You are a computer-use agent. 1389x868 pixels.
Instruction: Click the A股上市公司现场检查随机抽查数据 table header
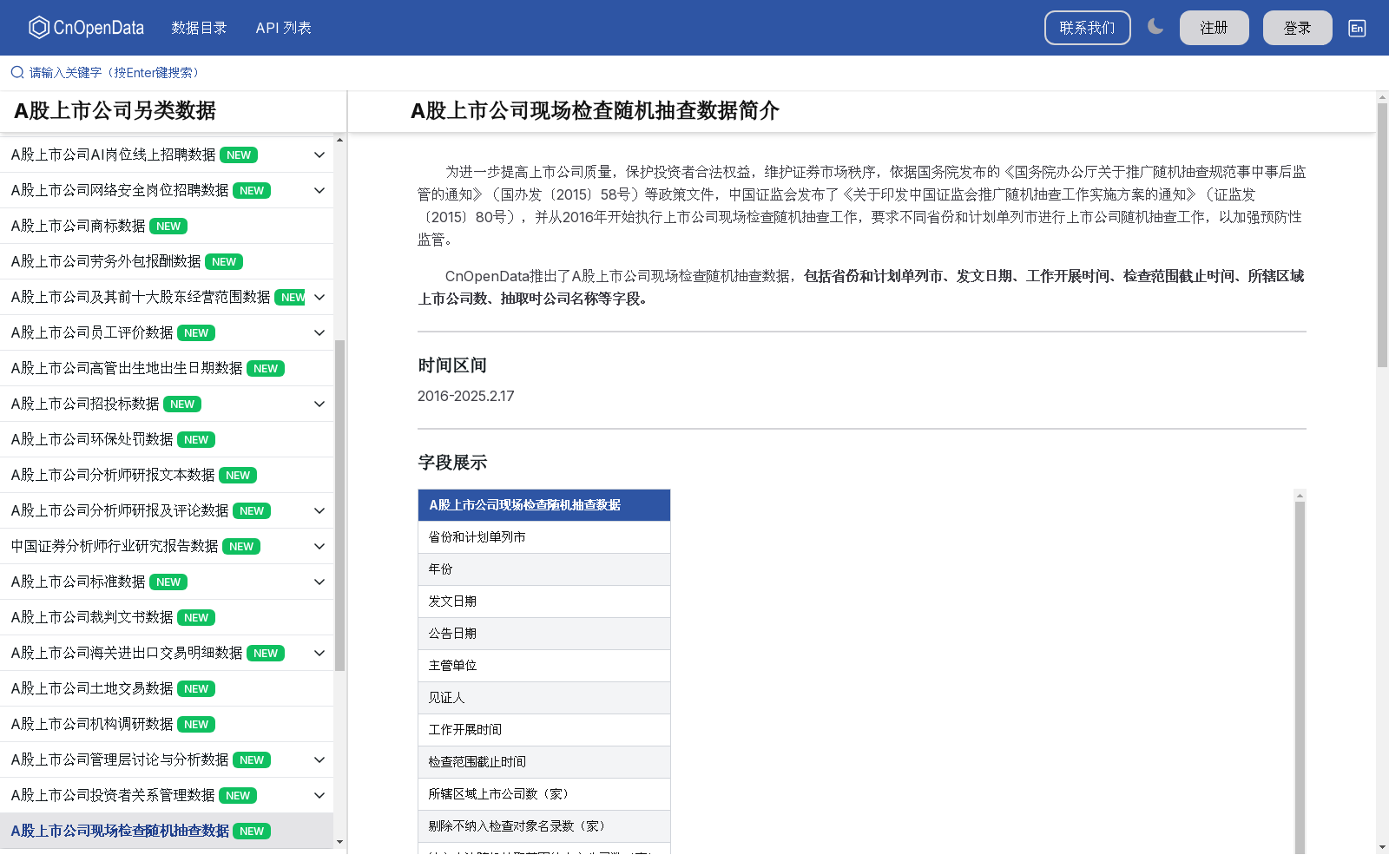click(x=544, y=505)
